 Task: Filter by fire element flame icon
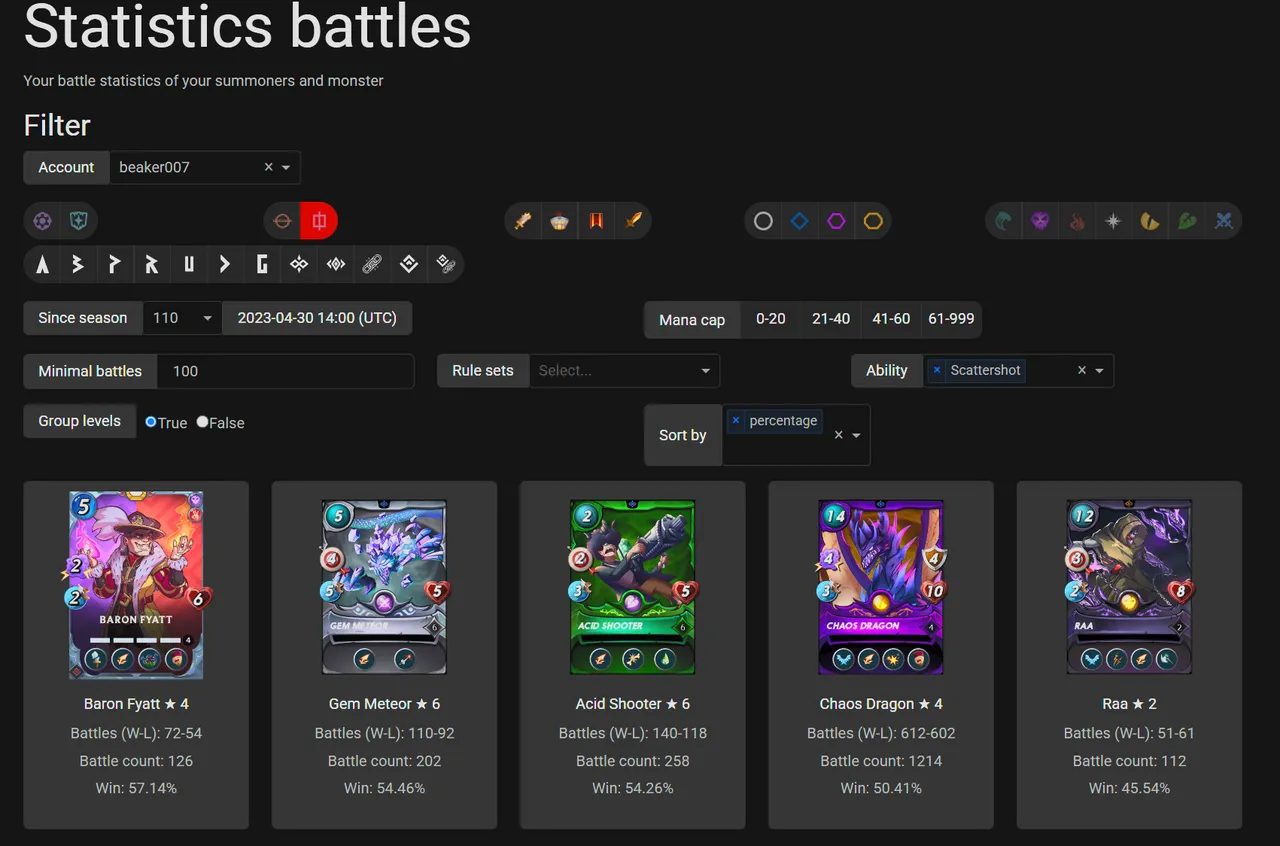click(1077, 221)
